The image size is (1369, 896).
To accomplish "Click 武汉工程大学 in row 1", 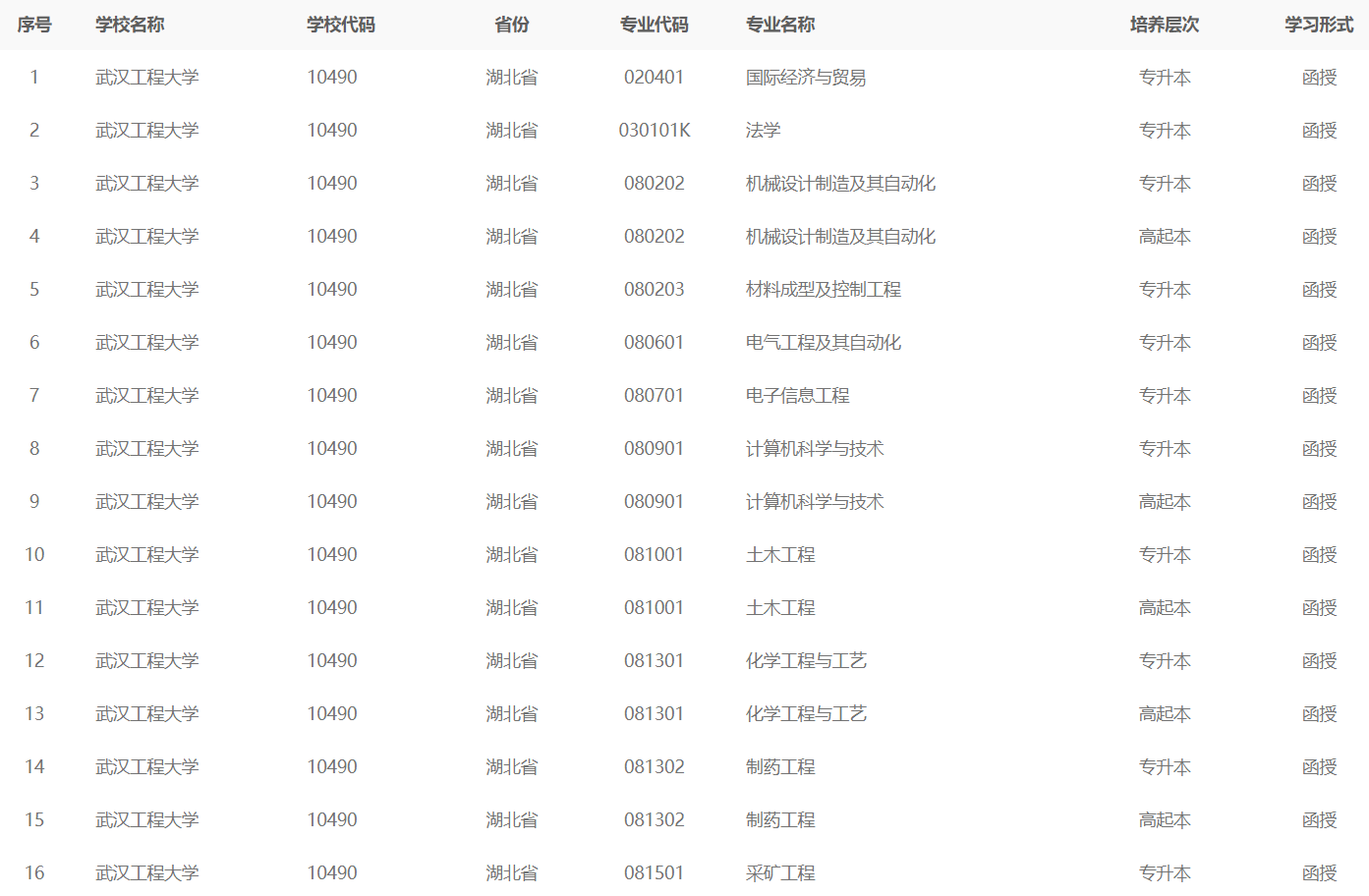I will (147, 78).
